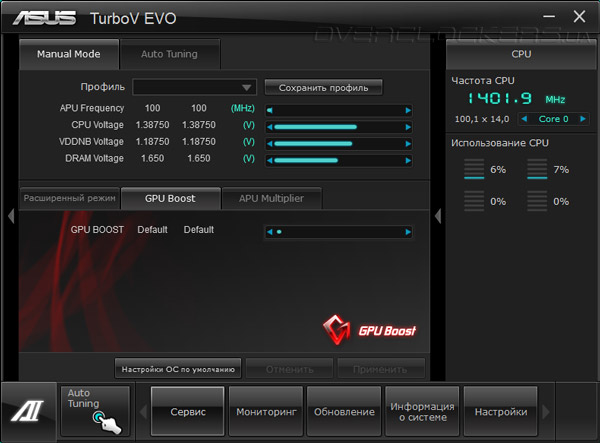
Task: Open the Мониторинг section
Action: (x=266, y=411)
